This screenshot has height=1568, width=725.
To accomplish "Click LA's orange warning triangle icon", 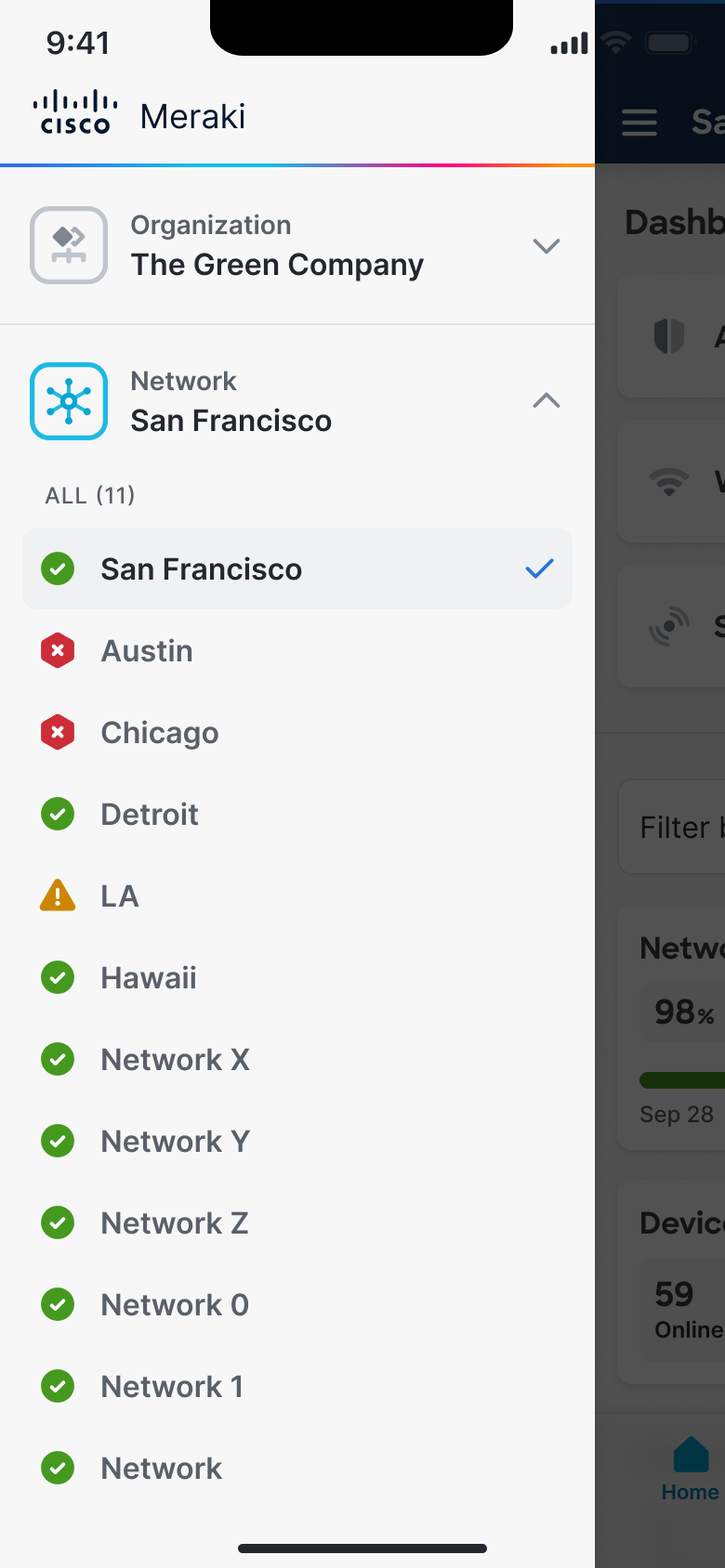I will tap(58, 896).
